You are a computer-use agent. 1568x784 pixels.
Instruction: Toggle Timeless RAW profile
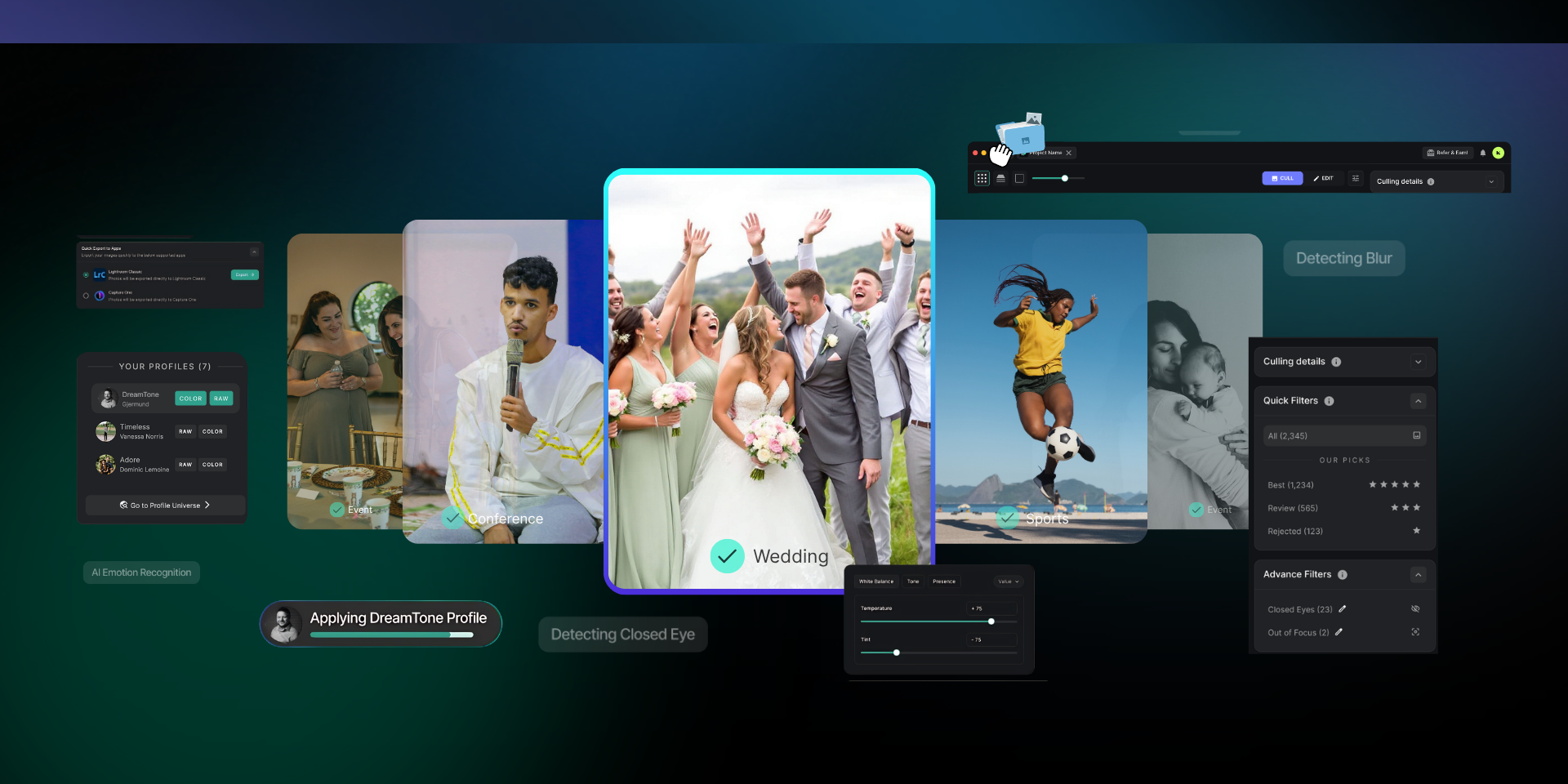tap(185, 431)
